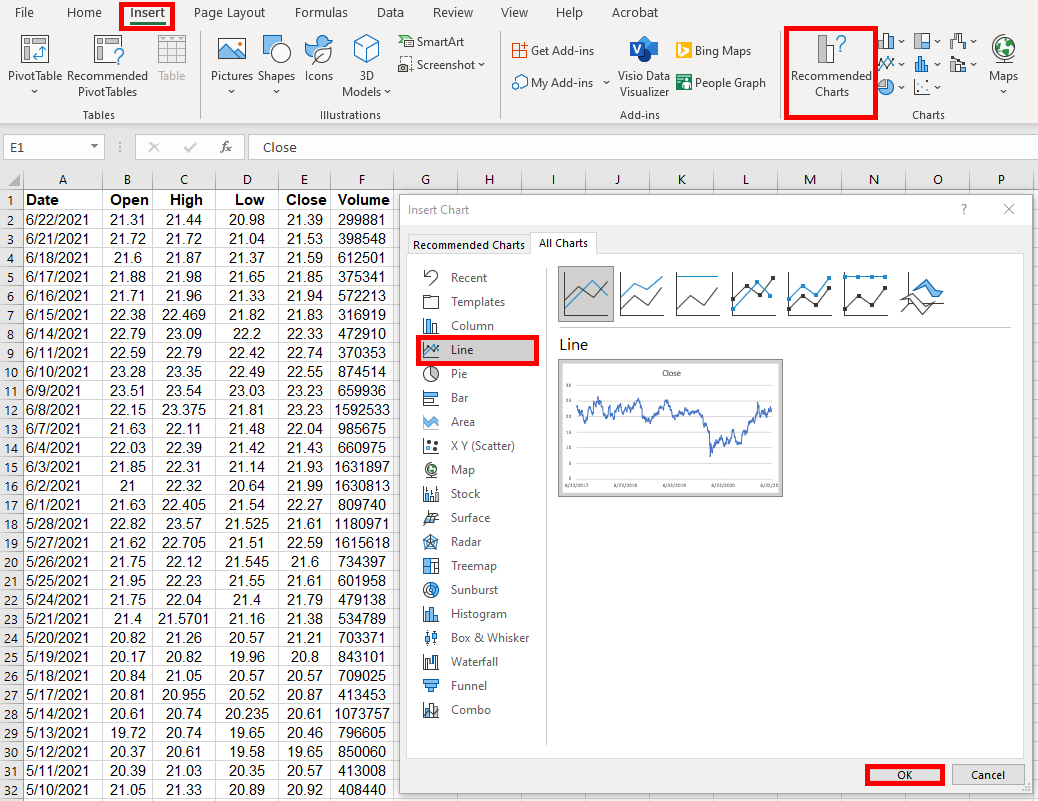
Task: Select 100% Stacked Line with Markers
Action: (x=865, y=294)
